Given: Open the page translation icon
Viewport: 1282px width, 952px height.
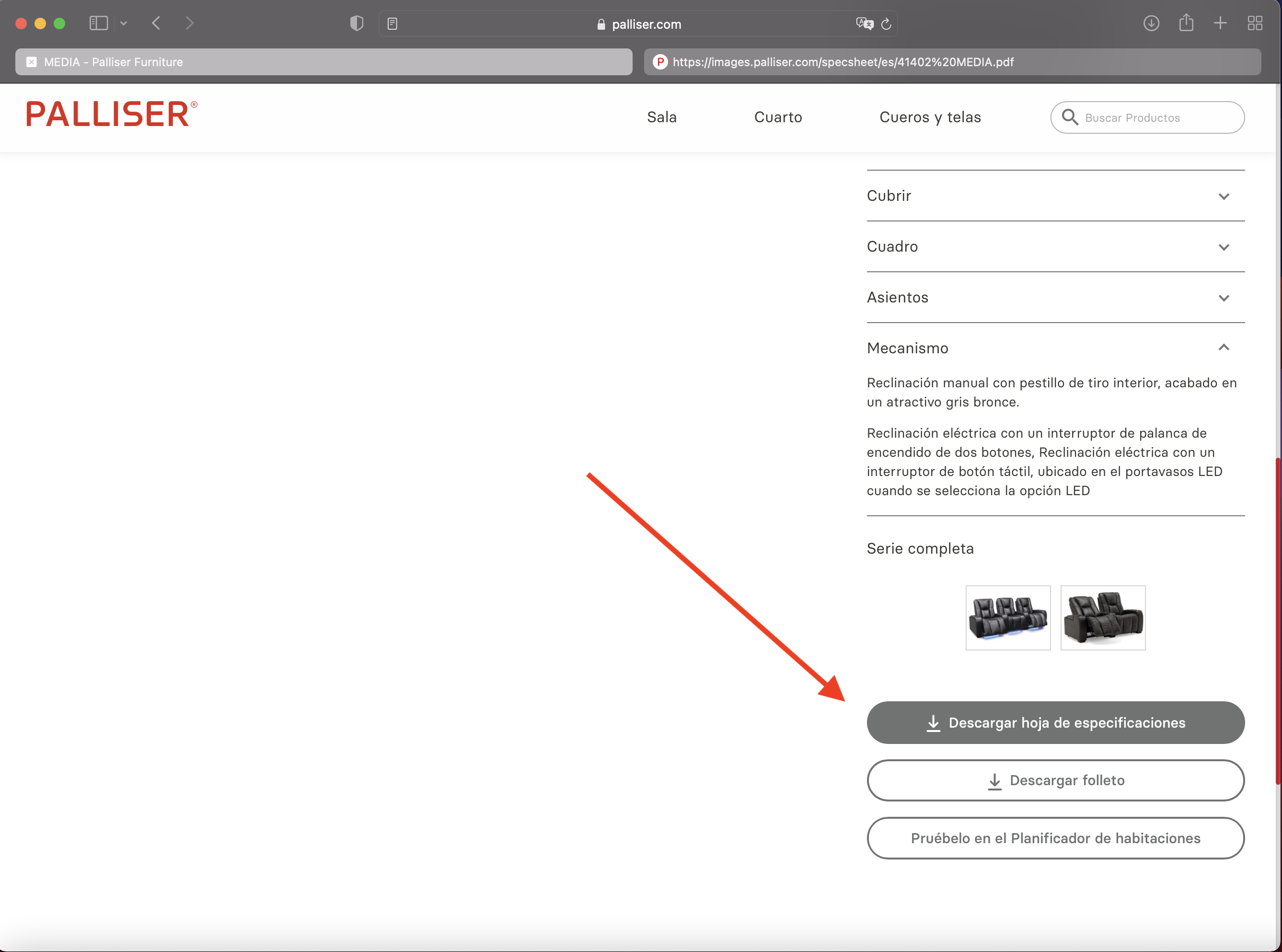Looking at the screenshot, I should (x=864, y=23).
